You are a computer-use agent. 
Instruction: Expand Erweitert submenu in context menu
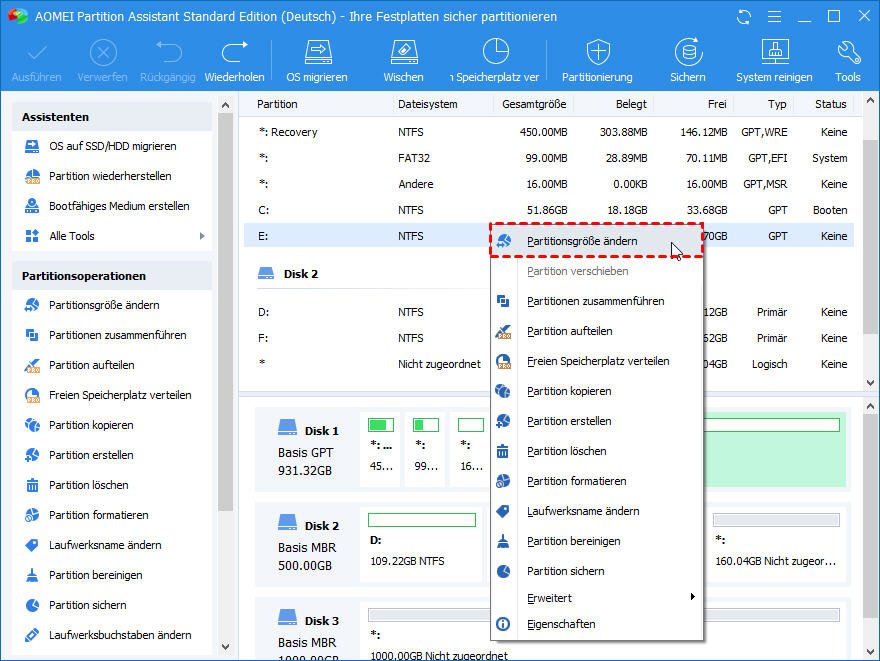(691, 598)
